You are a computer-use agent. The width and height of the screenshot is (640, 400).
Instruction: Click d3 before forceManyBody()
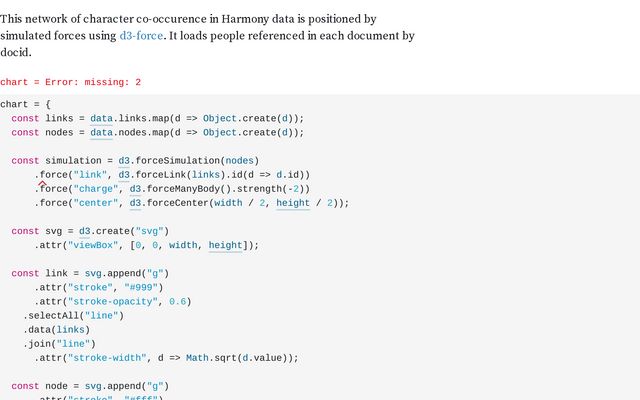136,188
